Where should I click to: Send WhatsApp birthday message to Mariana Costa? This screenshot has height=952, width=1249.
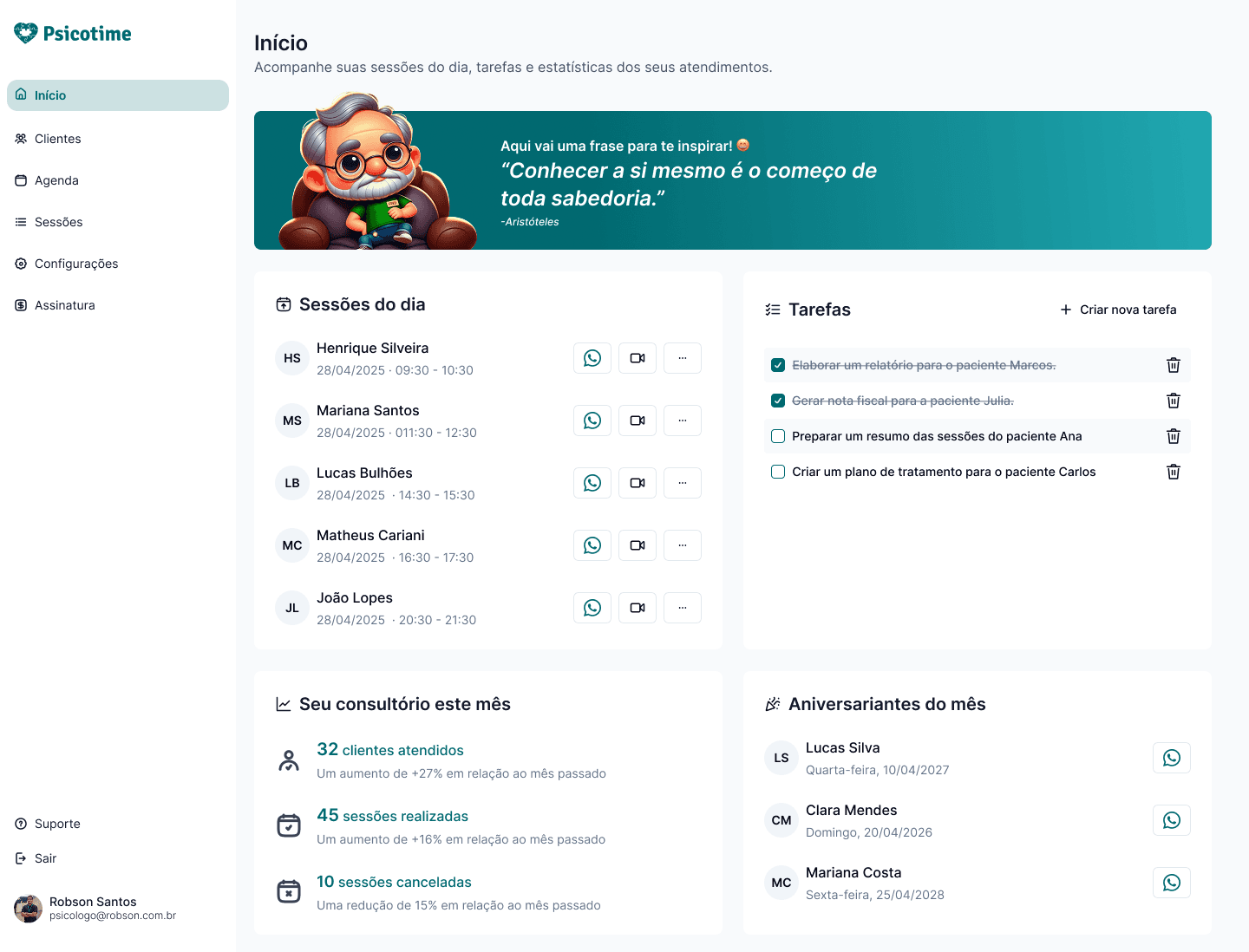pos(1172,883)
